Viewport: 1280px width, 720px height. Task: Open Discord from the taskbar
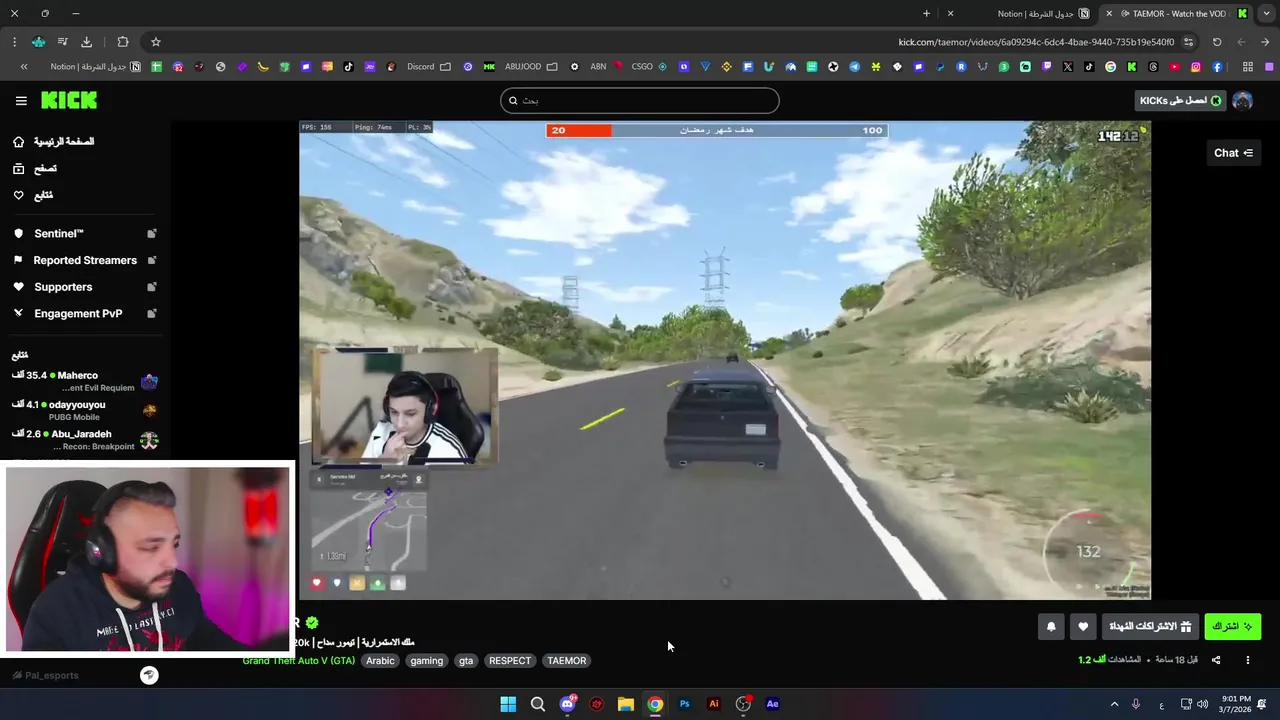(567, 704)
